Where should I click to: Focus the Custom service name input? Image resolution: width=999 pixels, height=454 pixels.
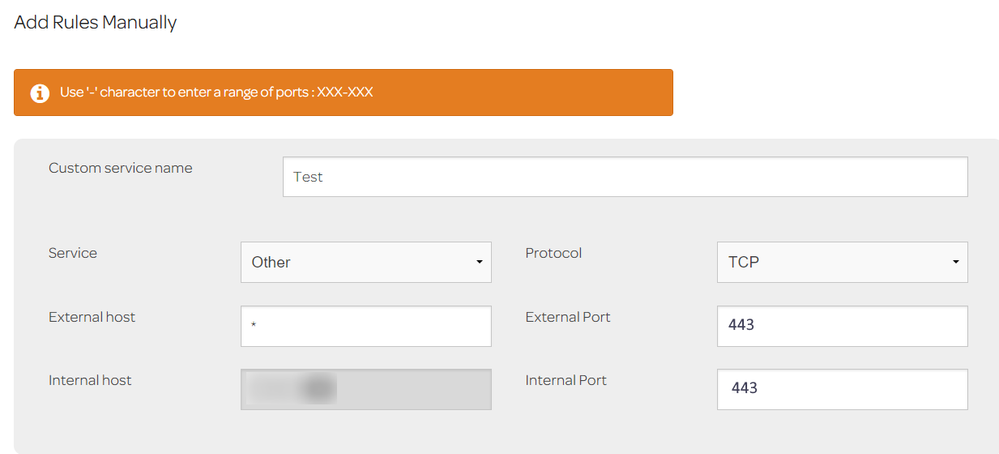click(x=625, y=177)
